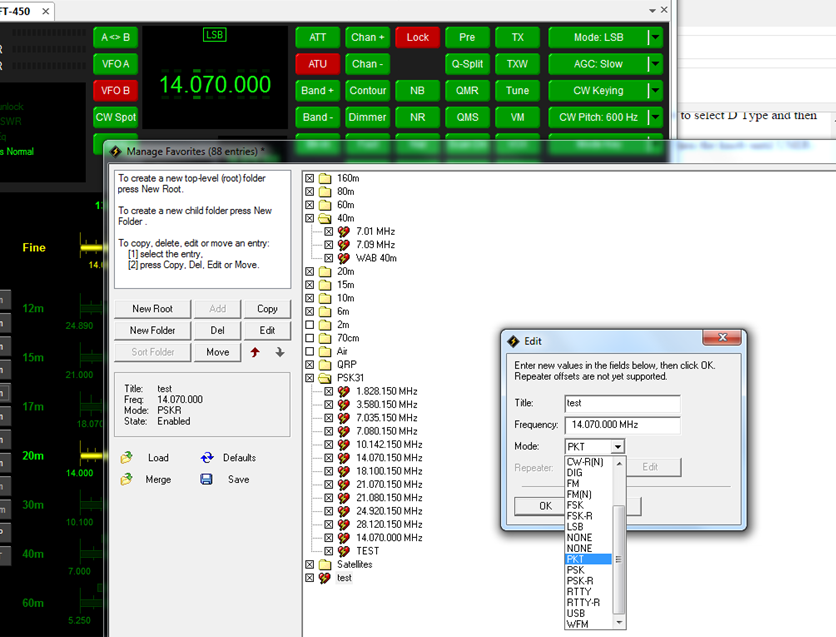Click the Defaults refresh icon
Viewport: 836px width, 637px height.
click(x=207, y=457)
